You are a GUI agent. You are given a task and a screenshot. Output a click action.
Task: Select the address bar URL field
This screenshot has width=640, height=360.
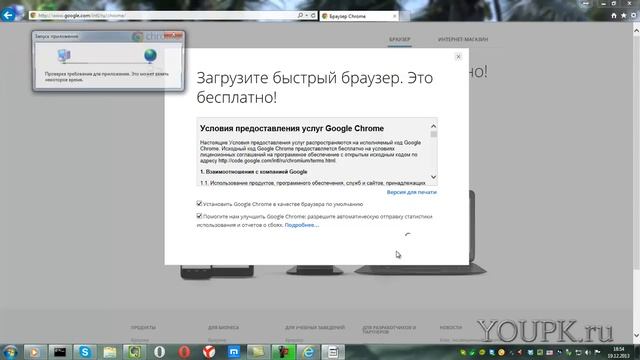(163, 16)
